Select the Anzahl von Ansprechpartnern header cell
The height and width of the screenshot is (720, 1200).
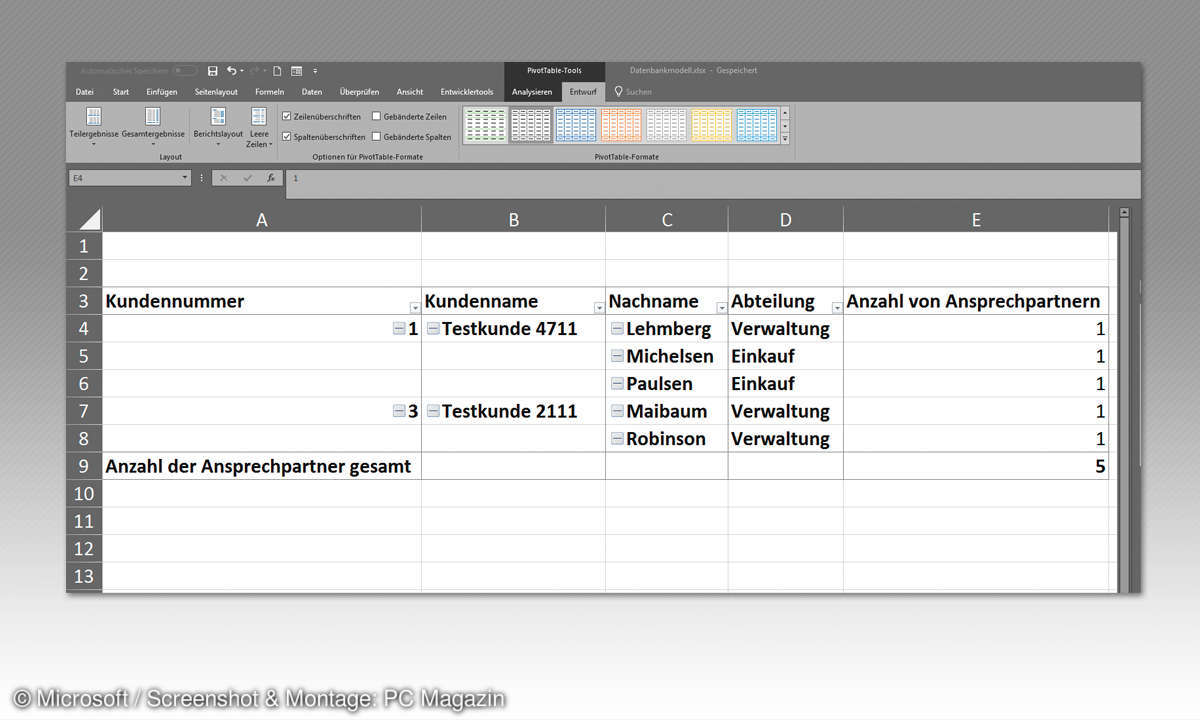click(x=976, y=301)
